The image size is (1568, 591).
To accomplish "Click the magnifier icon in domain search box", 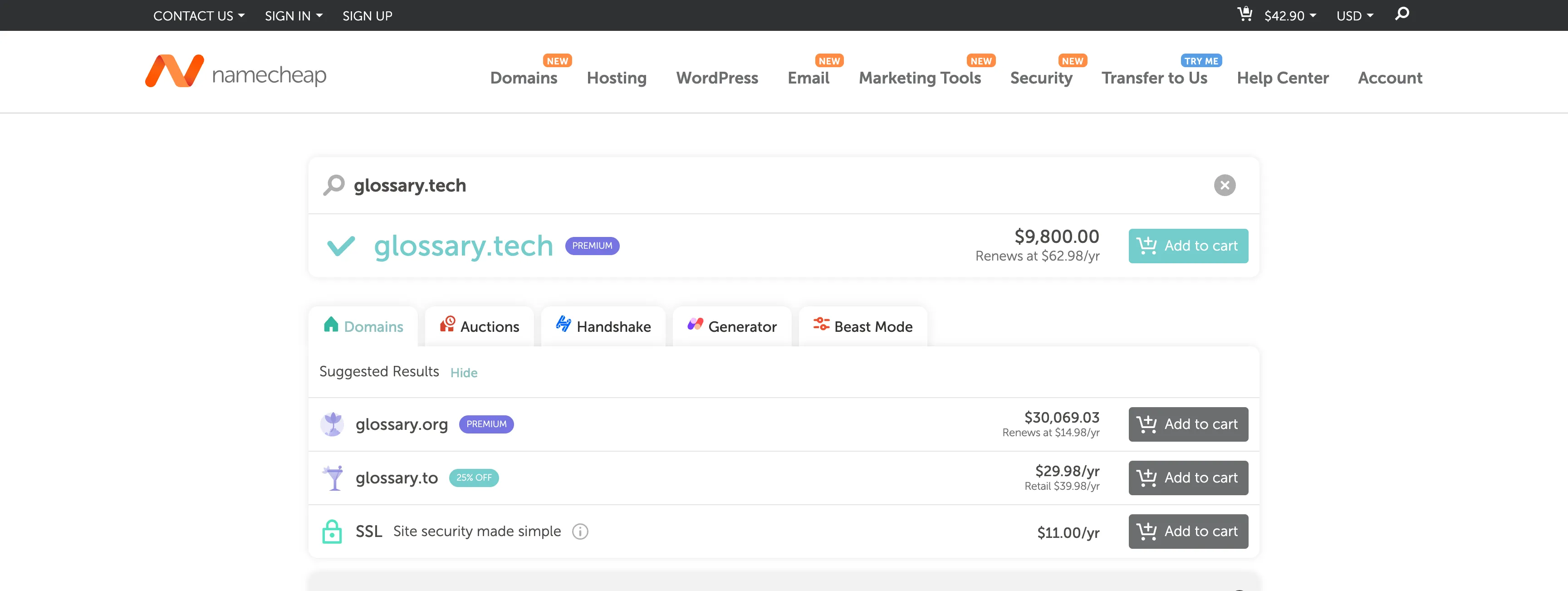I will (x=333, y=185).
